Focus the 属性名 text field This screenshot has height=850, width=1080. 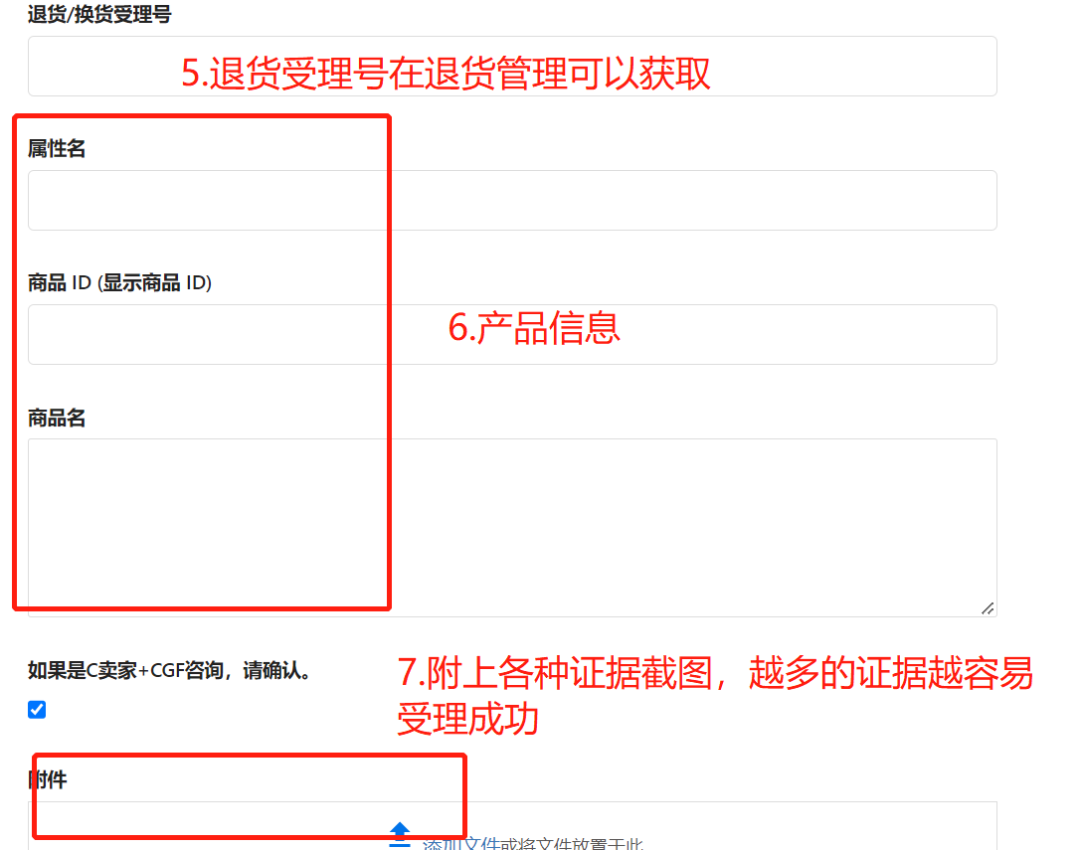pyautogui.click(x=512, y=200)
